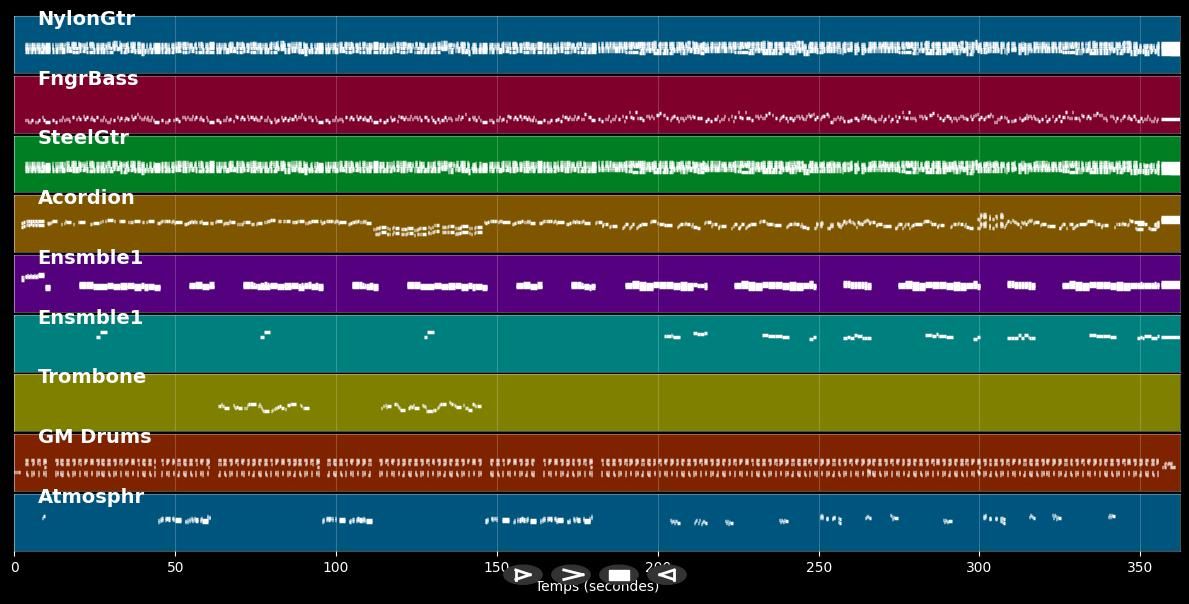Click the outlined left-pointing triangle button
Image resolution: width=1189 pixels, height=604 pixels.
(x=667, y=575)
